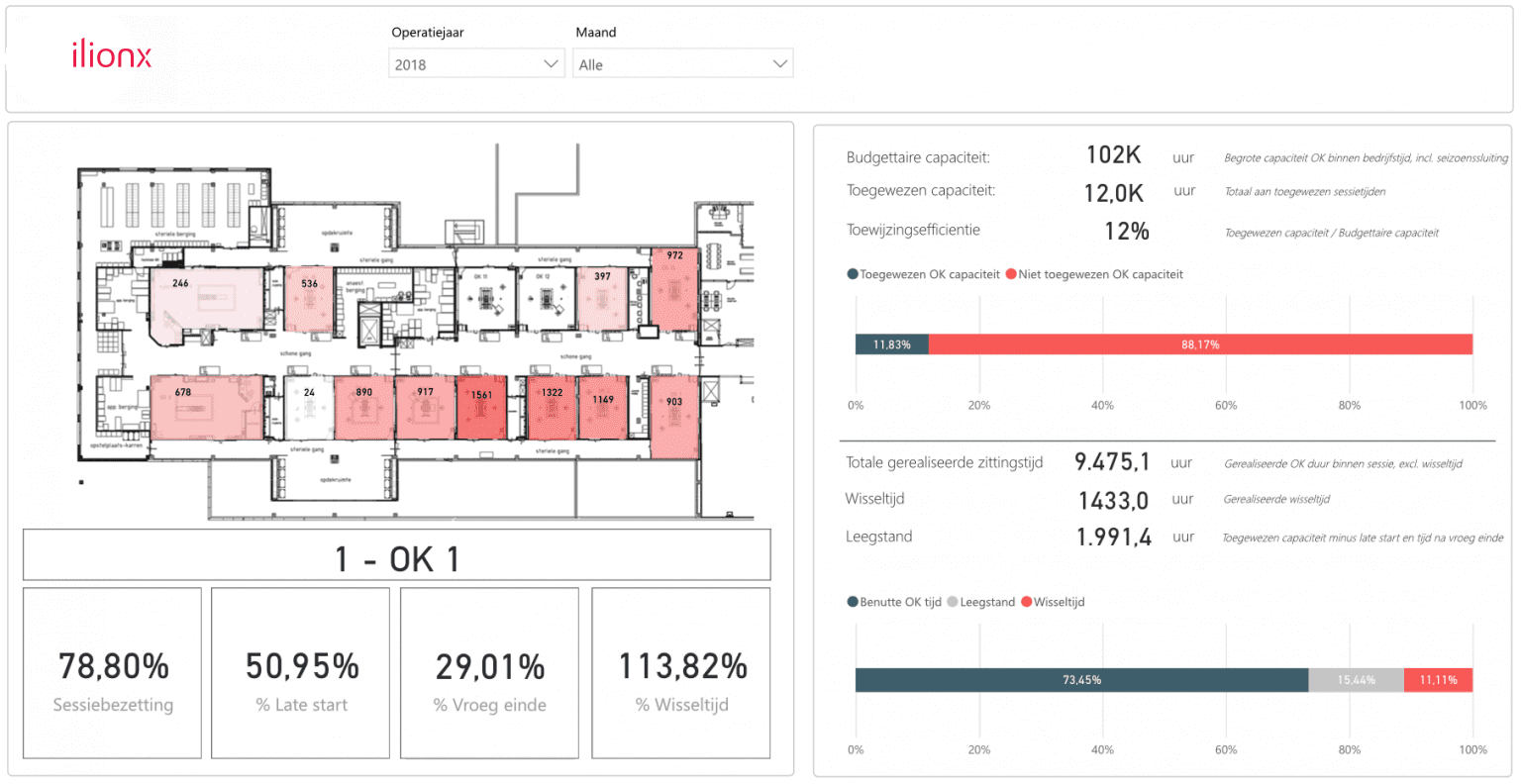Viewport: 1521px width, 784px height.
Task: Select room 903 on the floorplan
Action: tap(674, 418)
